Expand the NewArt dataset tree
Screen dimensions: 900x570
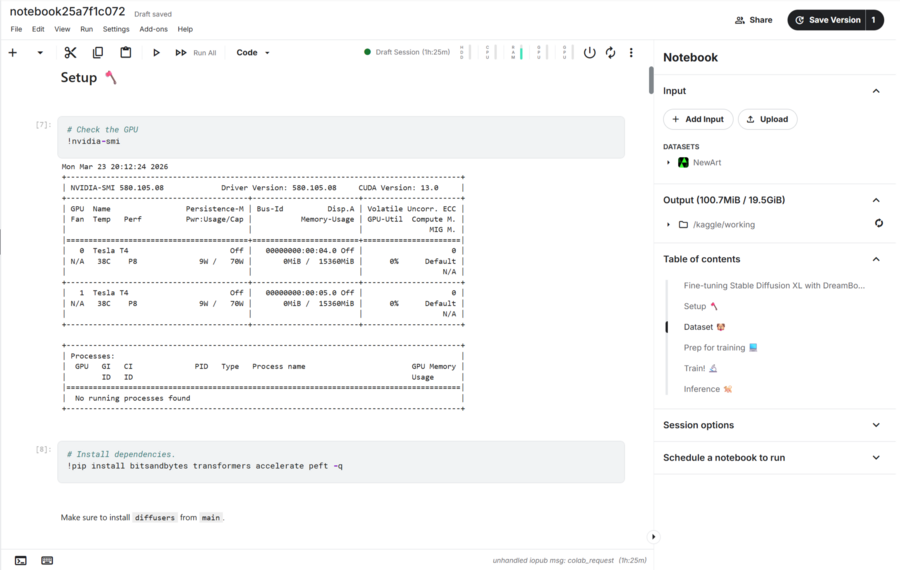click(x=668, y=162)
